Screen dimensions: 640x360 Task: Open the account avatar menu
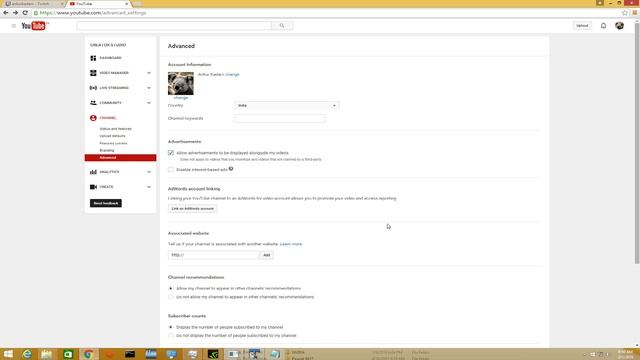point(619,26)
